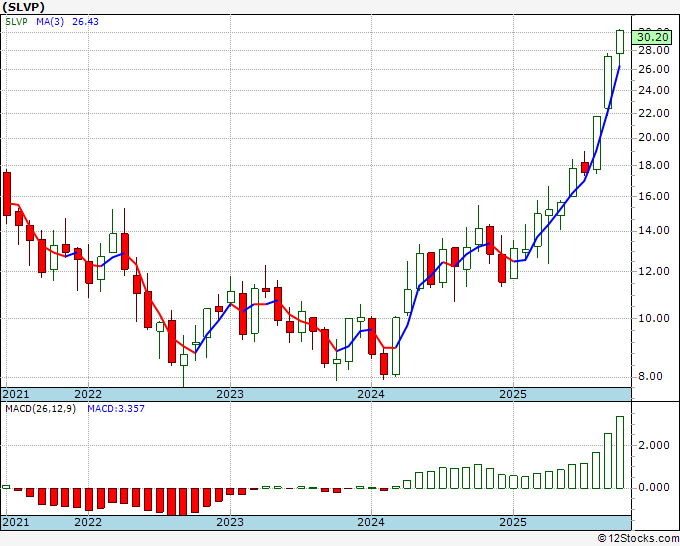Click the tallest rightmost MACD histogram bar

click(620, 452)
